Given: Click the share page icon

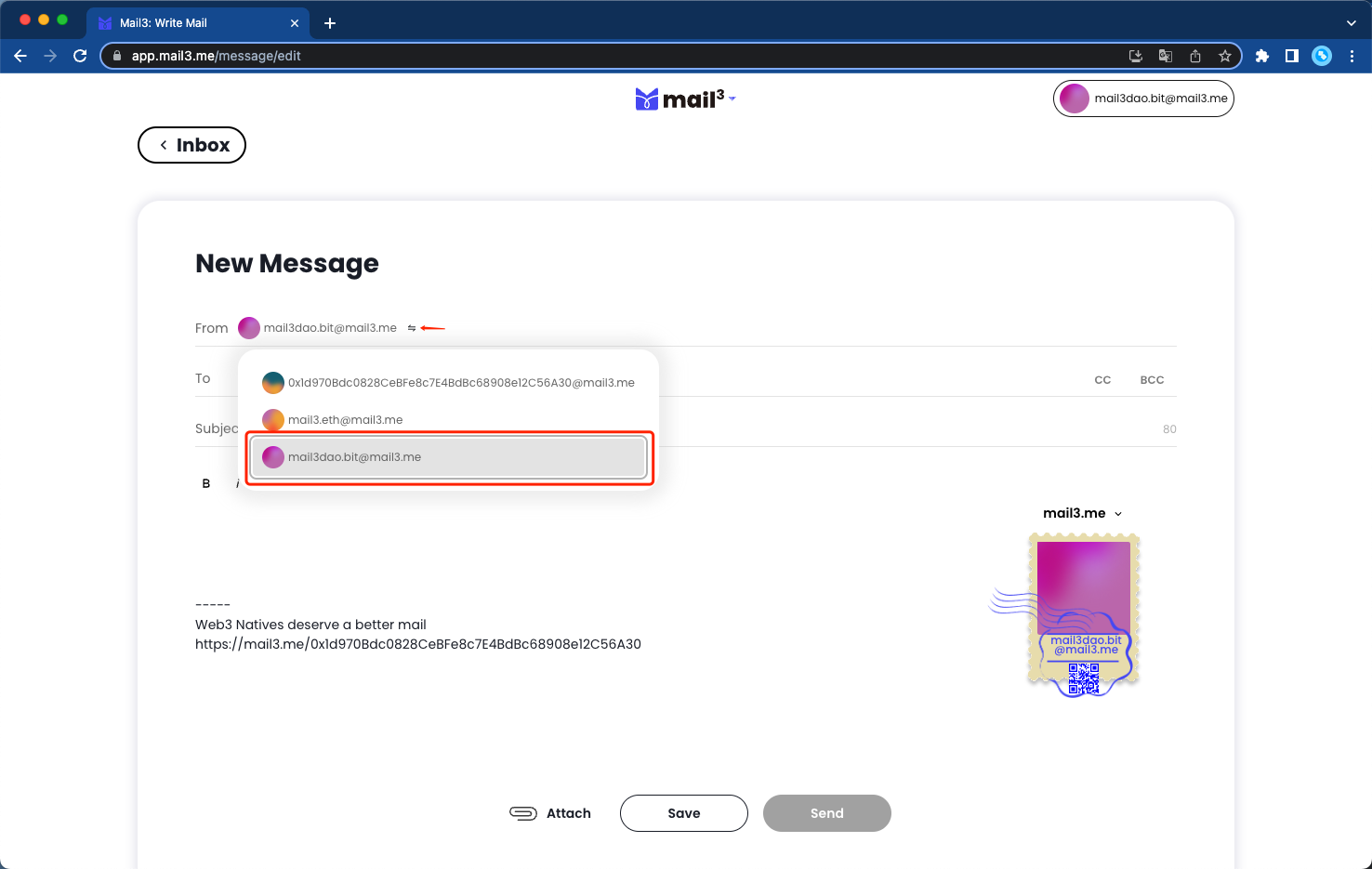Looking at the screenshot, I should [x=1195, y=56].
